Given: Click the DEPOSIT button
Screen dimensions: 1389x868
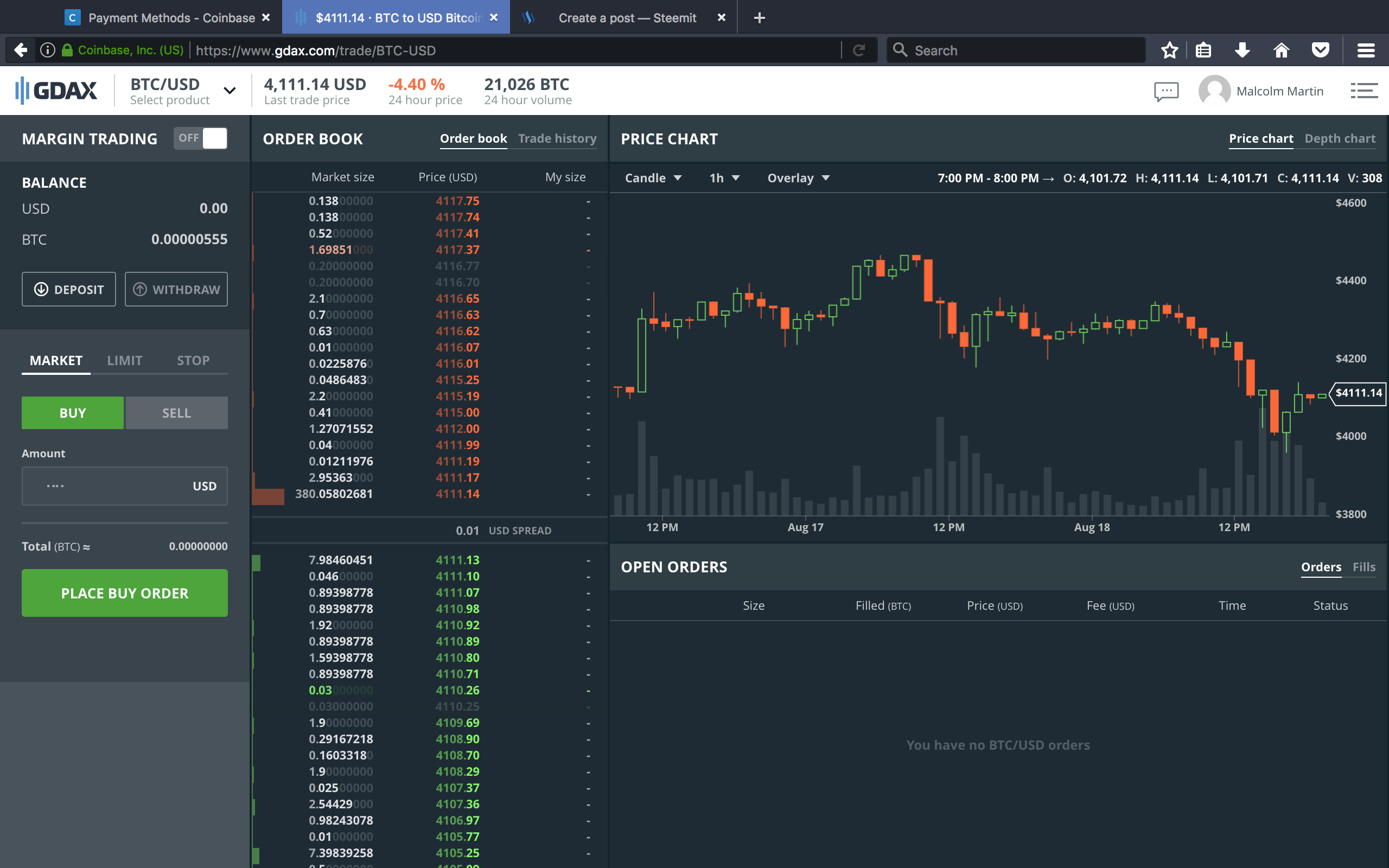Looking at the screenshot, I should 69,289.
